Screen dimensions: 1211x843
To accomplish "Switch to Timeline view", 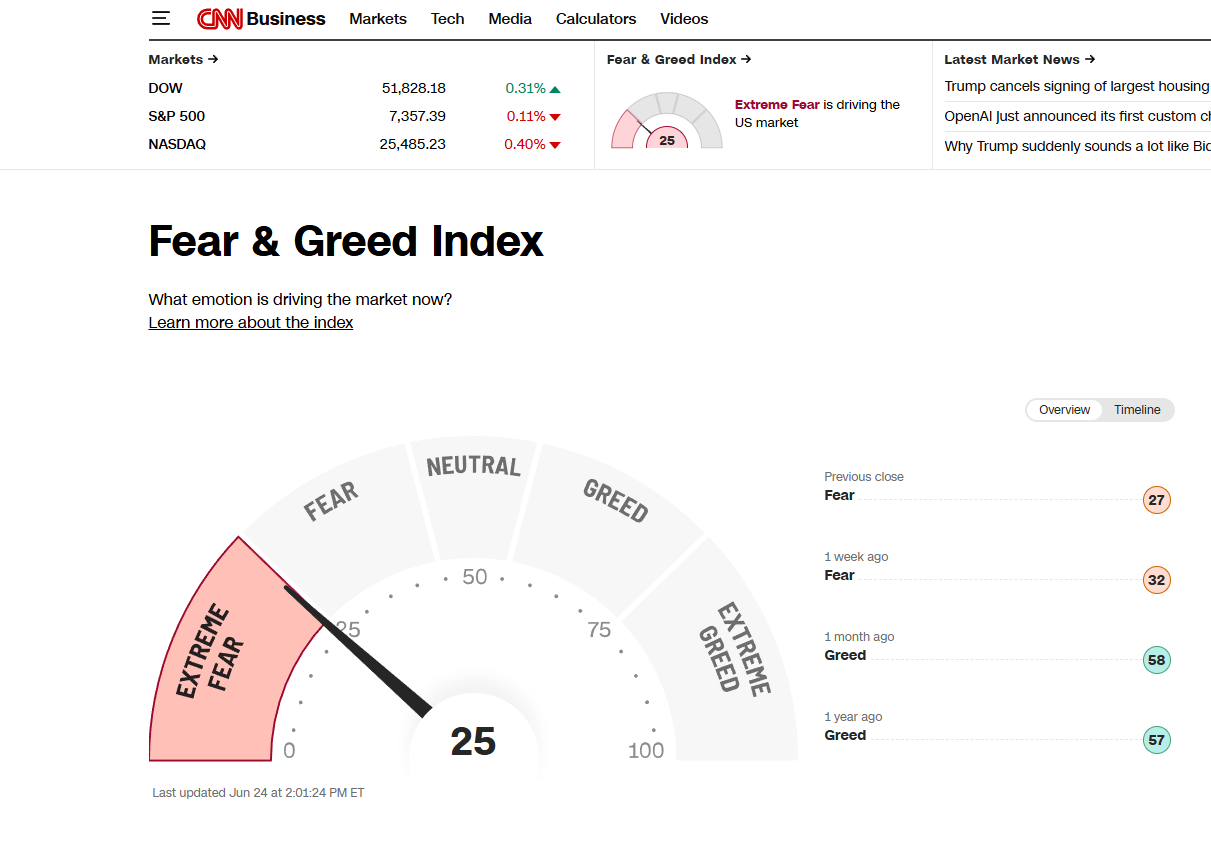I will tap(1137, 410).
